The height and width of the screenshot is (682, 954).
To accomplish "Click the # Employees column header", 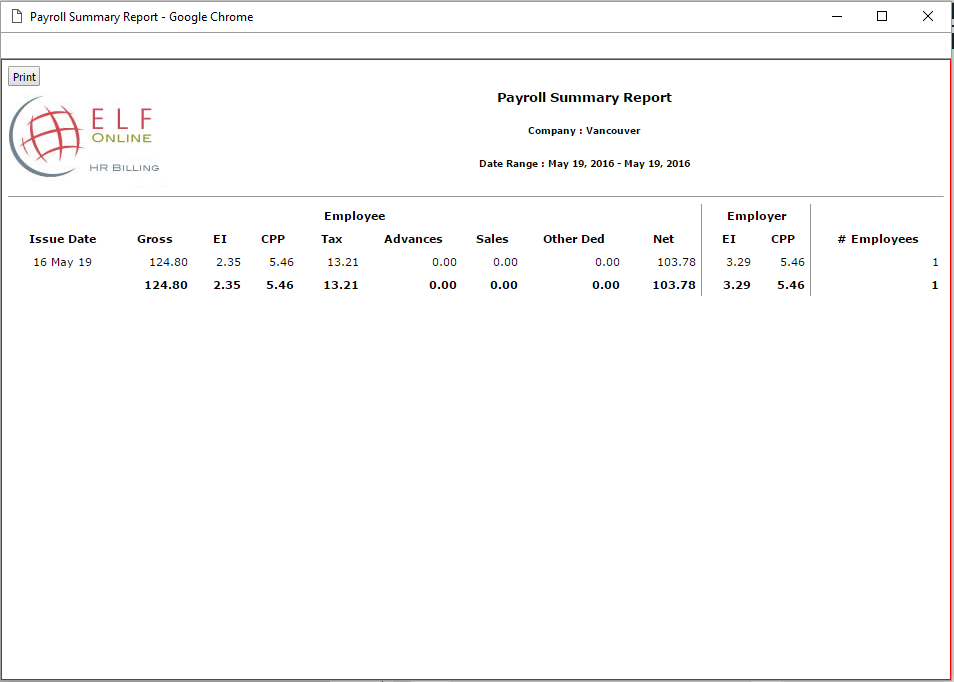I will (878, 239).
